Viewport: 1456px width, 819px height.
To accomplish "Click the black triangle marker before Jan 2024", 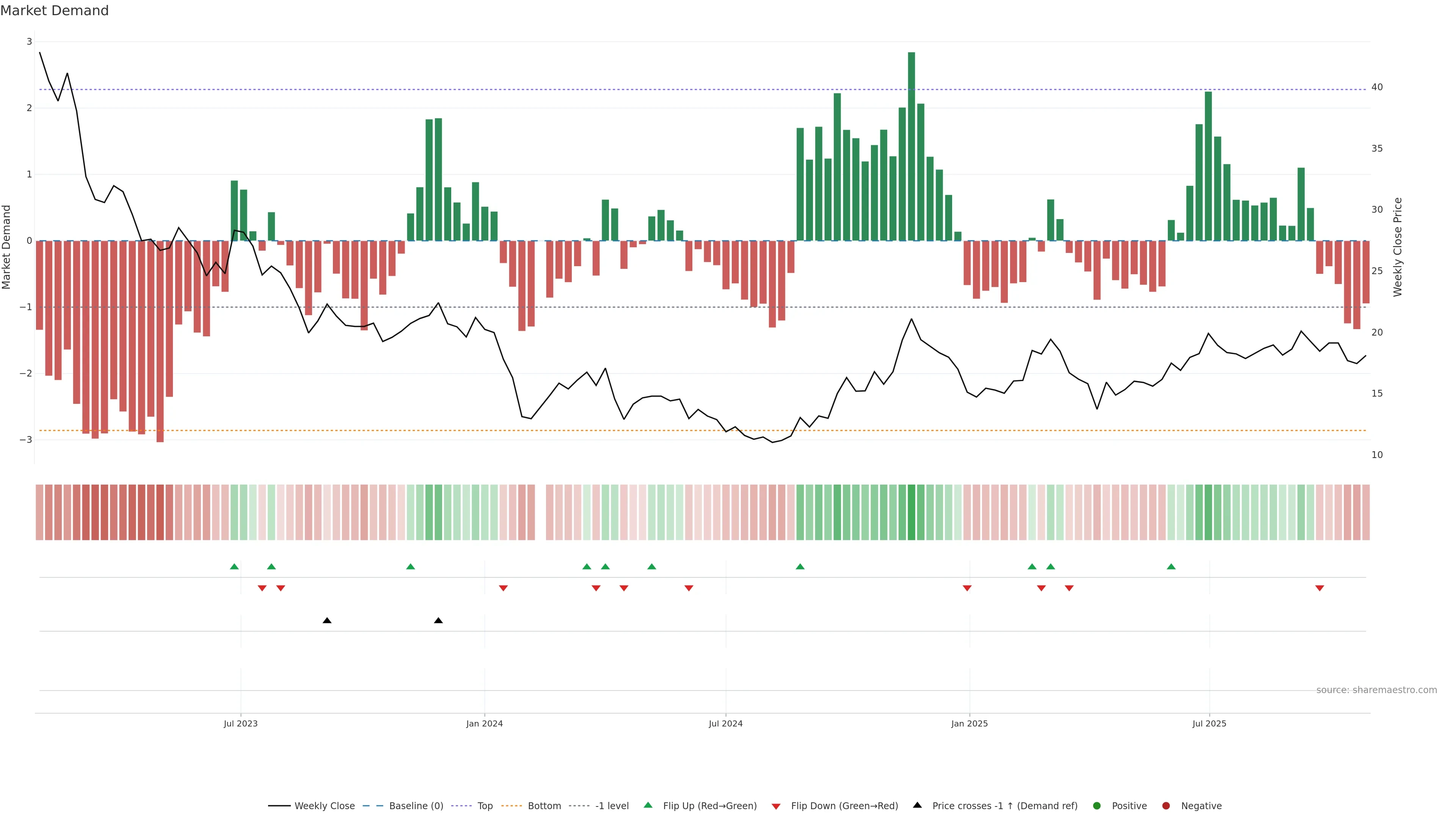I will pos(438,621).
